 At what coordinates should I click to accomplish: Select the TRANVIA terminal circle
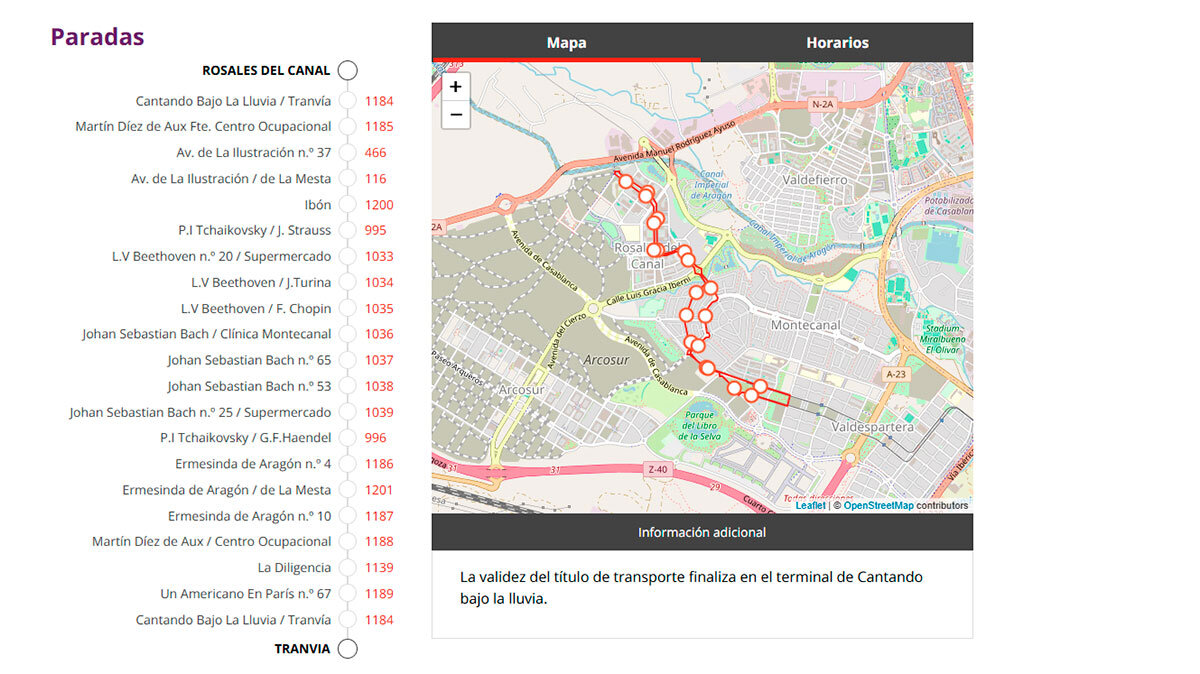347,649
